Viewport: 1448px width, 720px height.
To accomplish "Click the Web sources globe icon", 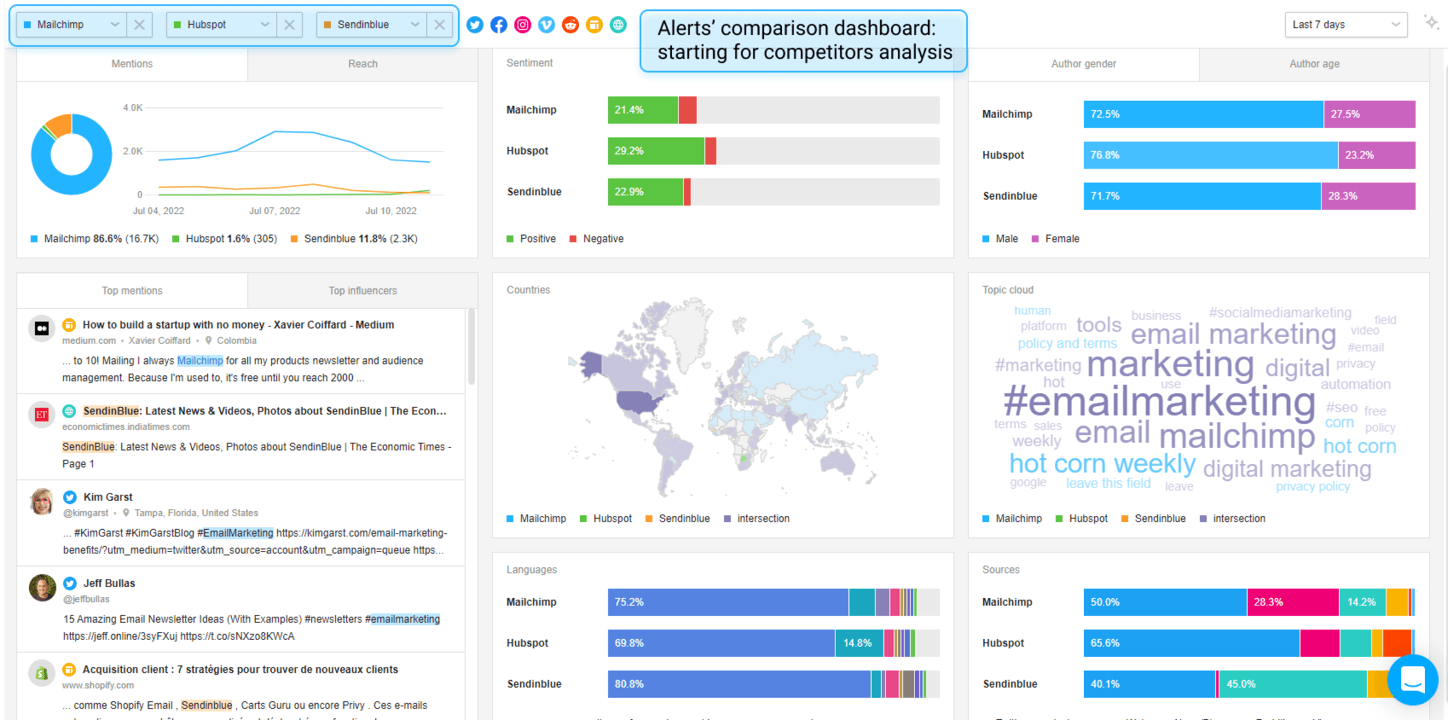I will pyautogui.click(x=618, y=25).
